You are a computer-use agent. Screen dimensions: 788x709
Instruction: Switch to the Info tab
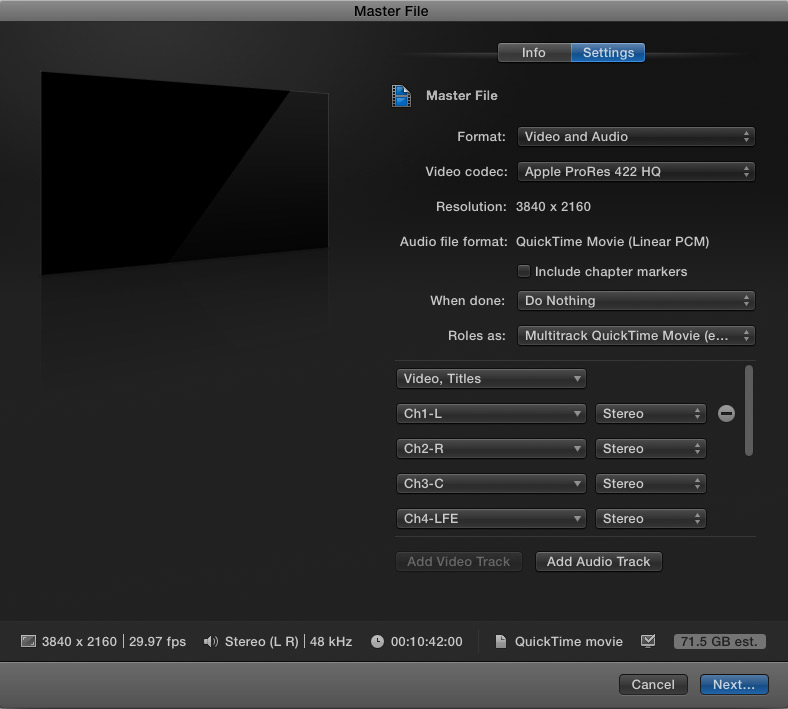534,53
